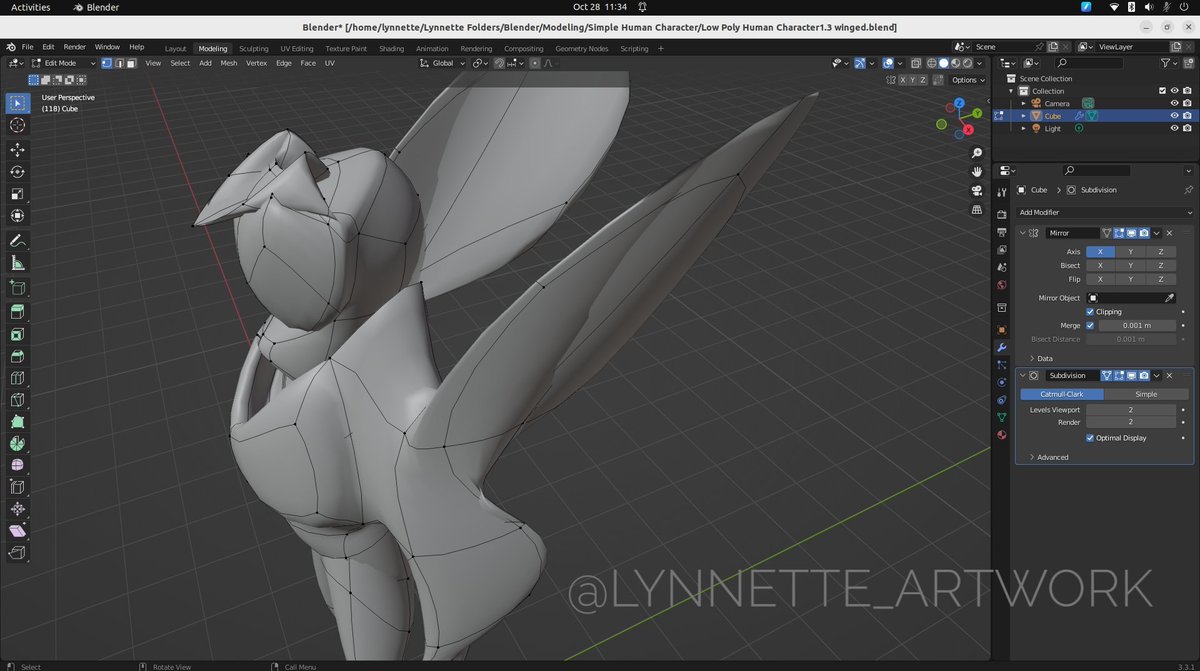Select the Transform tool

(17, 216)
